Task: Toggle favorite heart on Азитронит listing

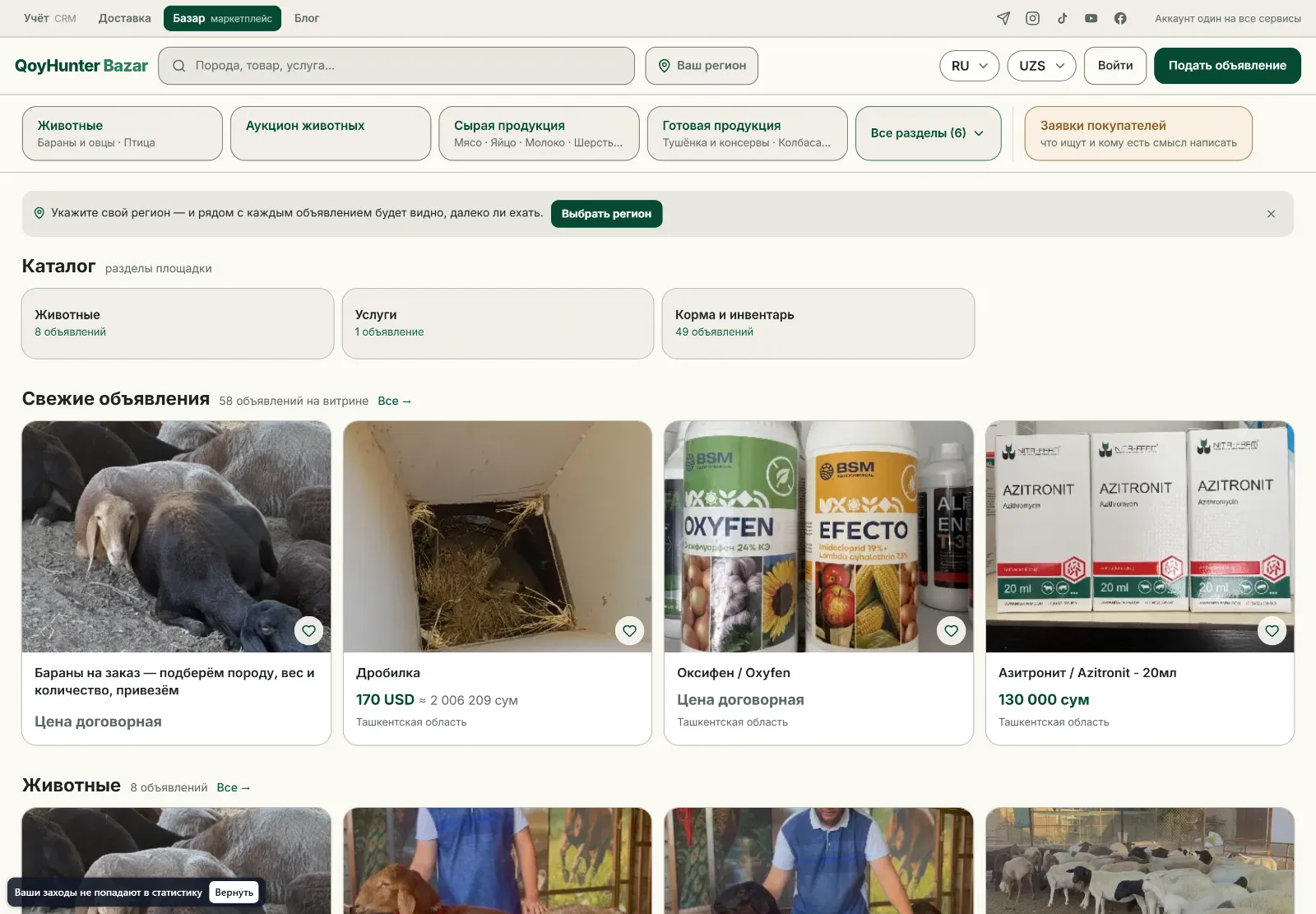Action: tap(1272, 631)
